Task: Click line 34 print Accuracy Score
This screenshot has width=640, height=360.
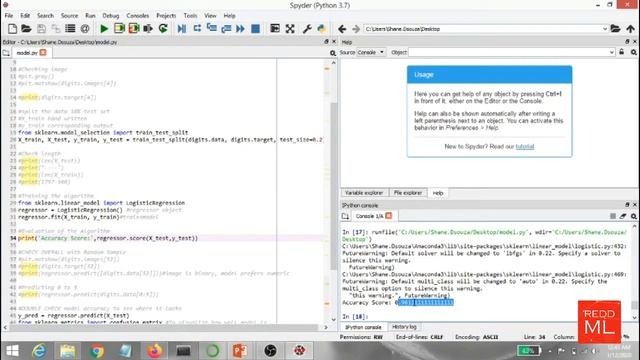Action: click(108, 238)
